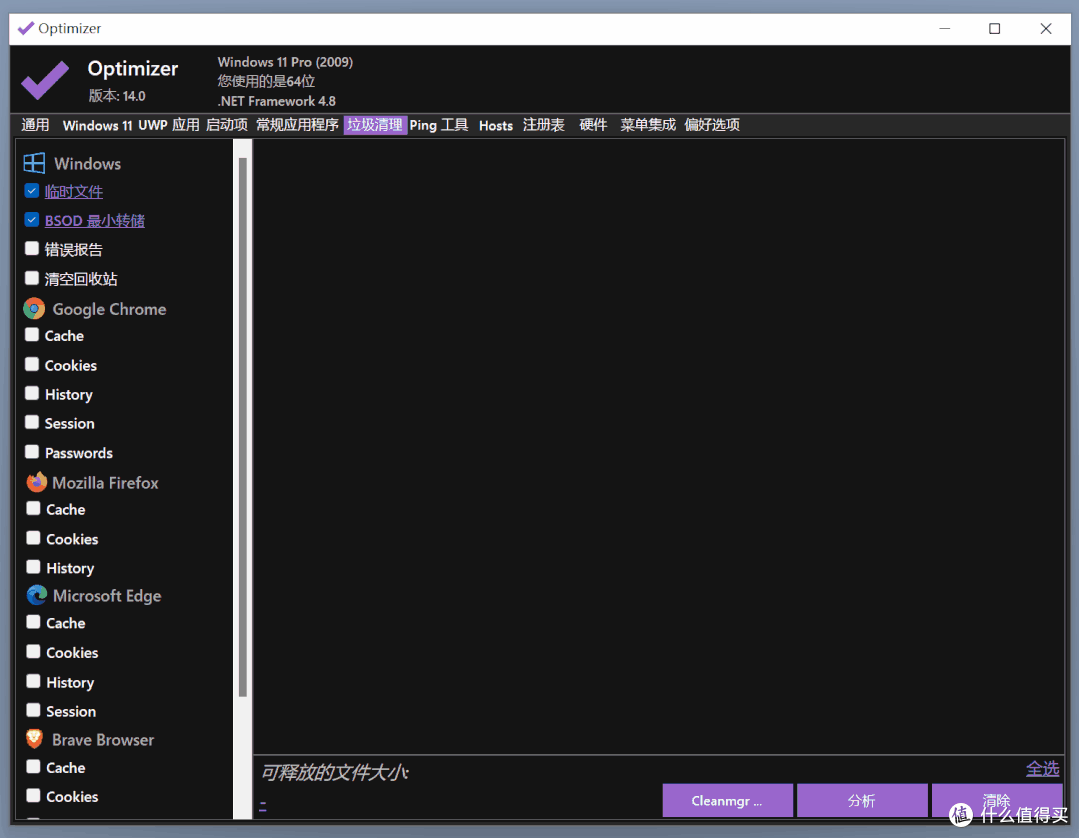Check Google Chrome Session option
1079x838 pixels.
(x=32, y=422)
